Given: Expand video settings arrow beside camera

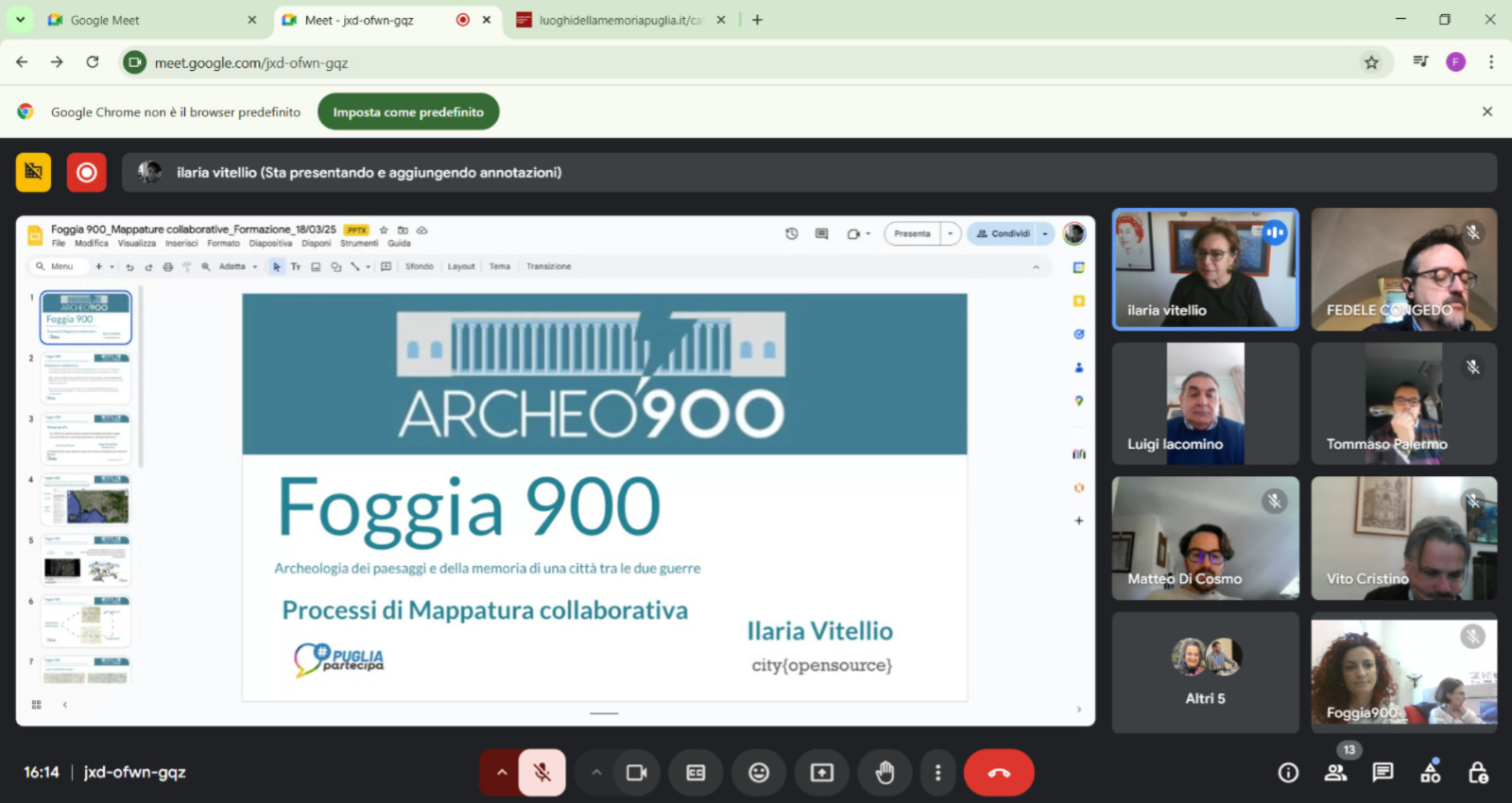Looking at the screenshot, I should point(596,773).
